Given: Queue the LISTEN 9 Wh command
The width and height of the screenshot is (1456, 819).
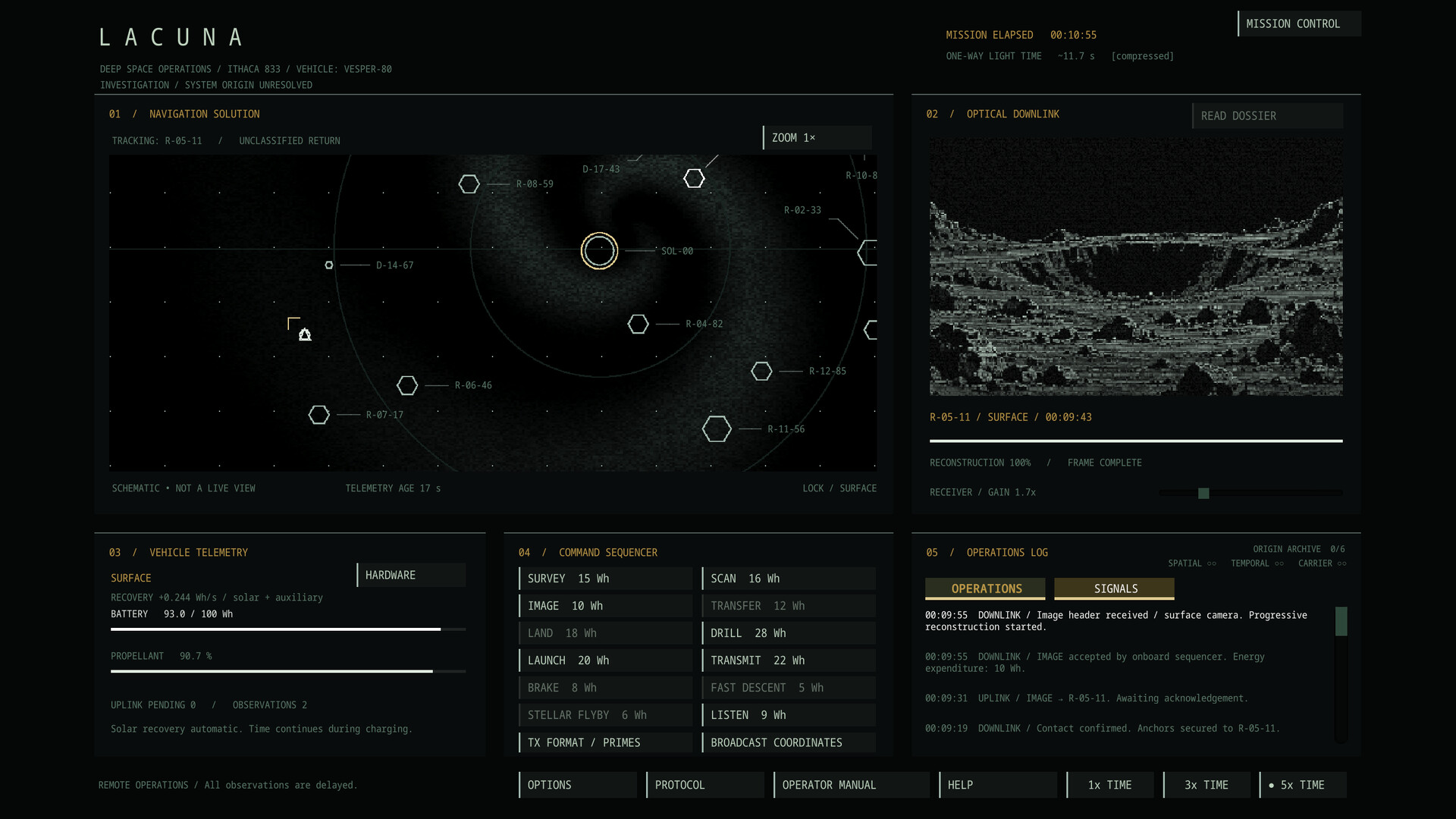Looking at the screenshot, I should click(789, 715).
